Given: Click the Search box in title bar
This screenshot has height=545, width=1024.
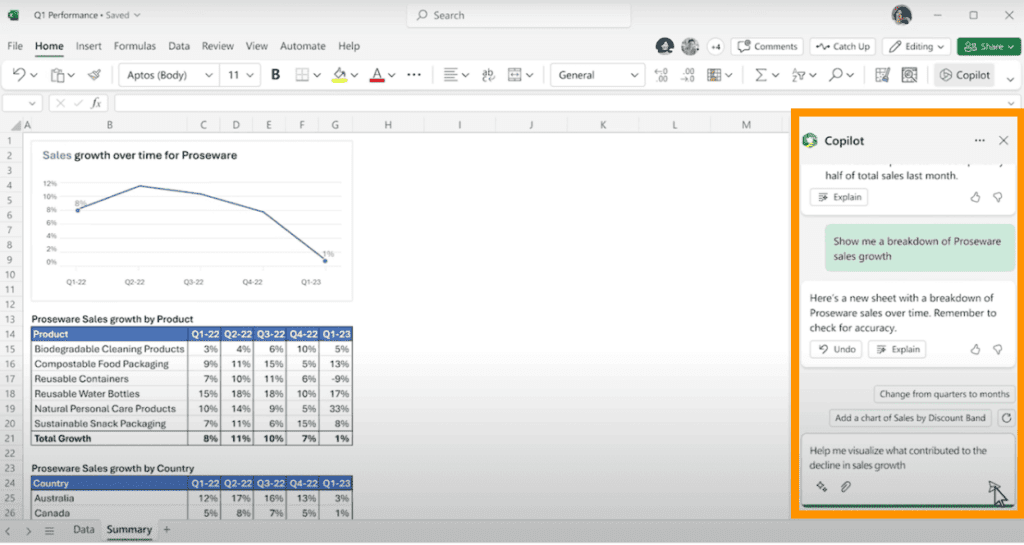Looking at the screenshot, I should 519,15.
